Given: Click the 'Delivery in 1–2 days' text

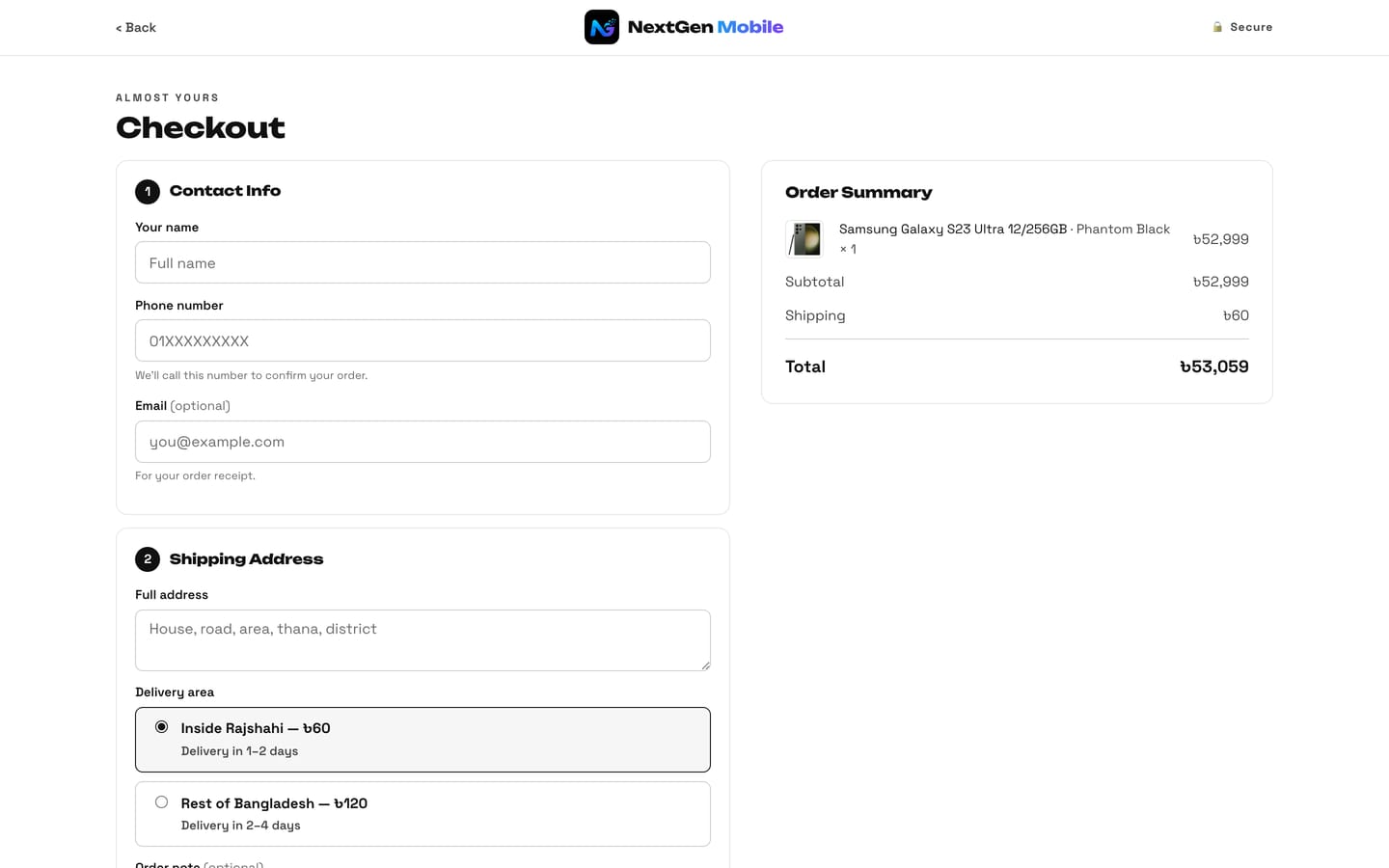Looking at the screenshot, I should 239,751.
